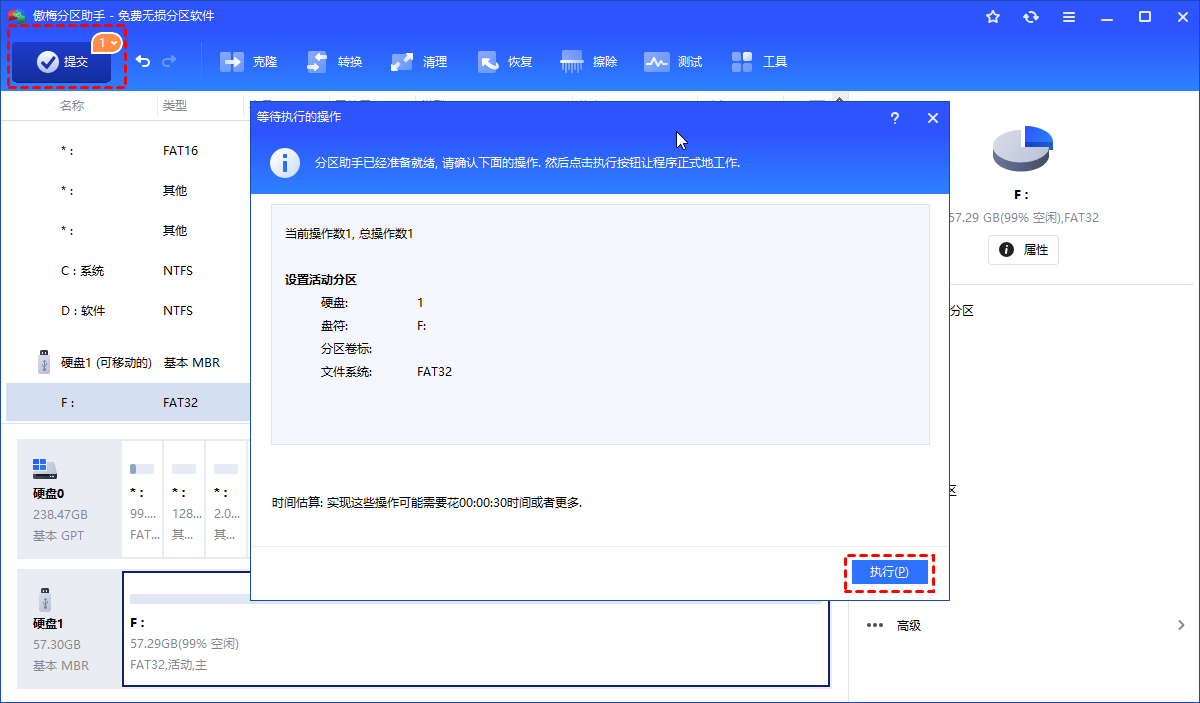Close the 等待执行的操作 dialog
Viewport: 1200px width, 703px height.
pyautogui.click(x=932, y=118)
